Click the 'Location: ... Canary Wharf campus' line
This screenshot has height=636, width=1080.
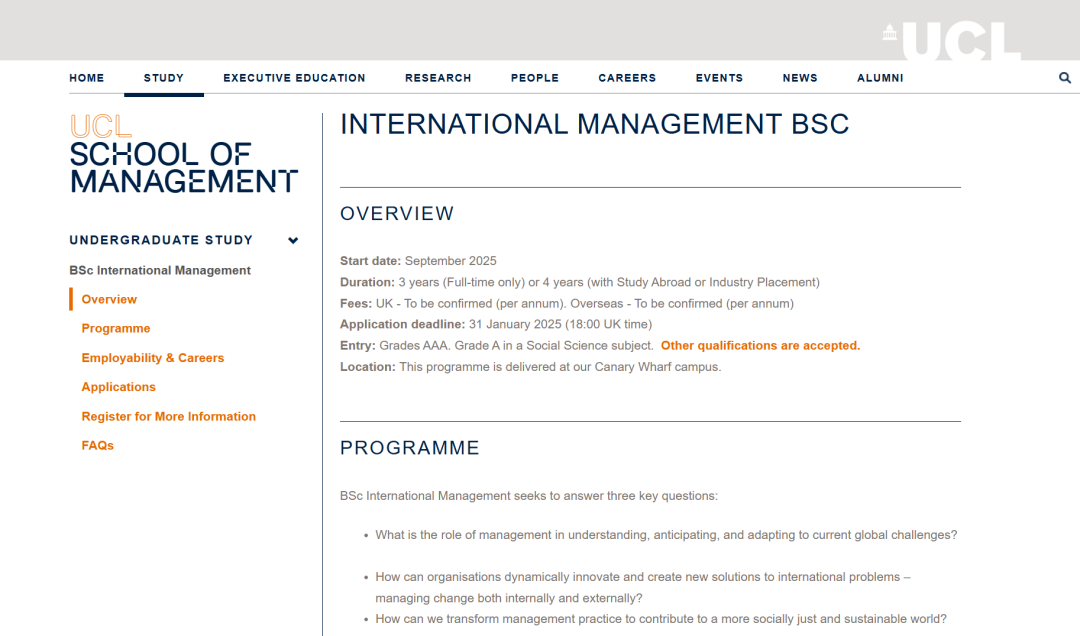[x=530, y=367]
